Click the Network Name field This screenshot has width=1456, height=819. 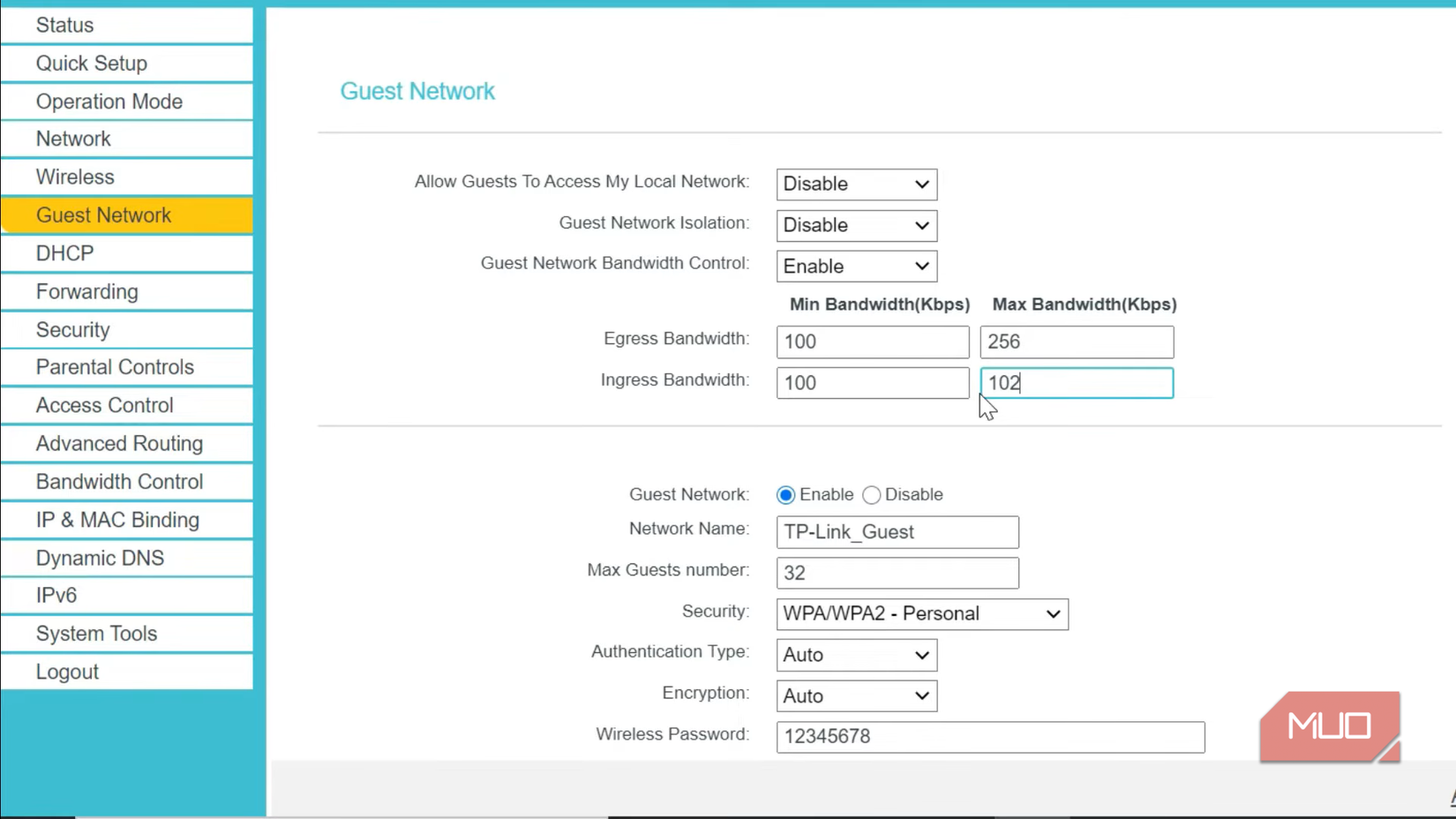click(x=897, y=532)
